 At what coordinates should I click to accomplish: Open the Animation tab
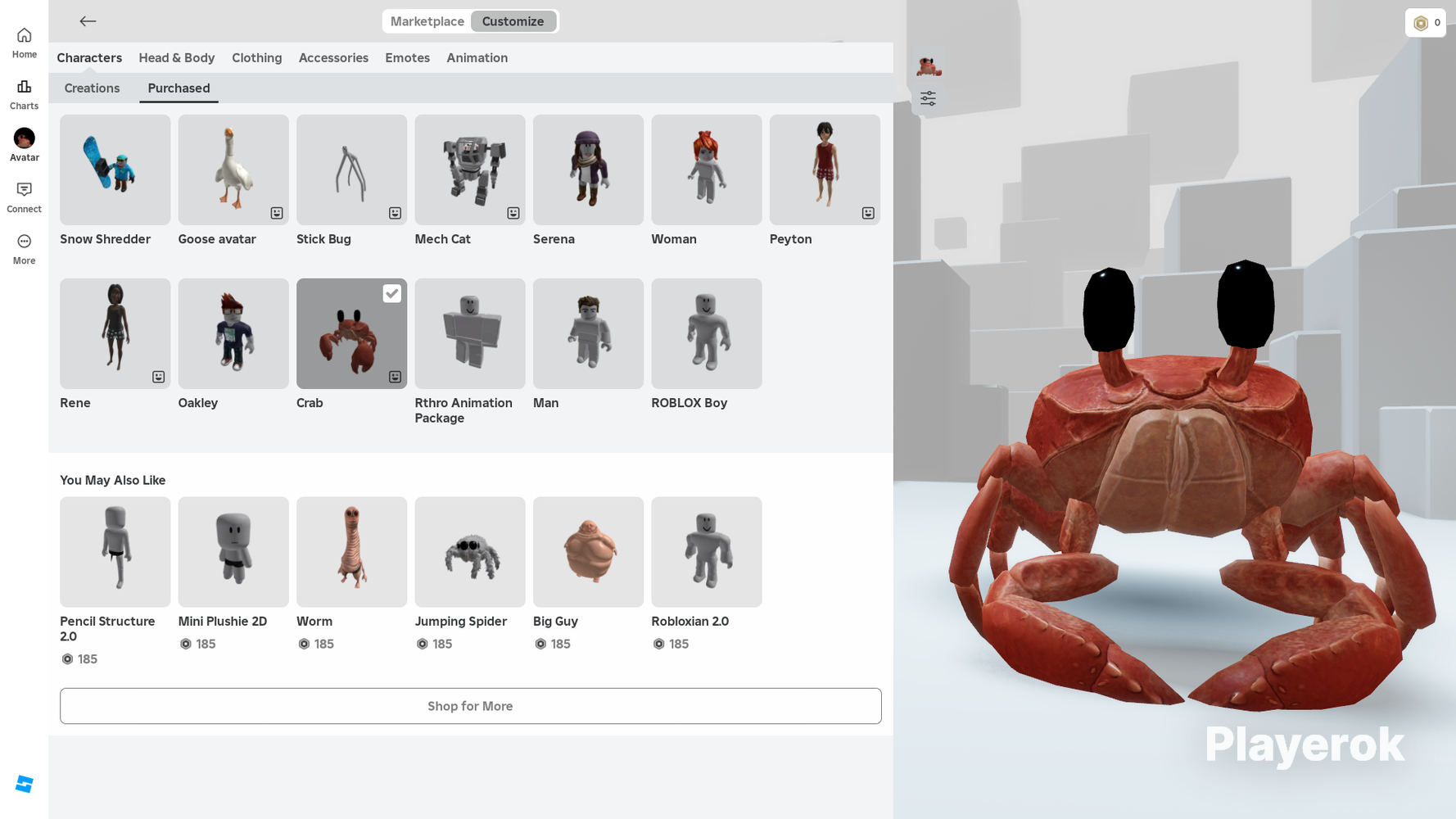[477, 58]
